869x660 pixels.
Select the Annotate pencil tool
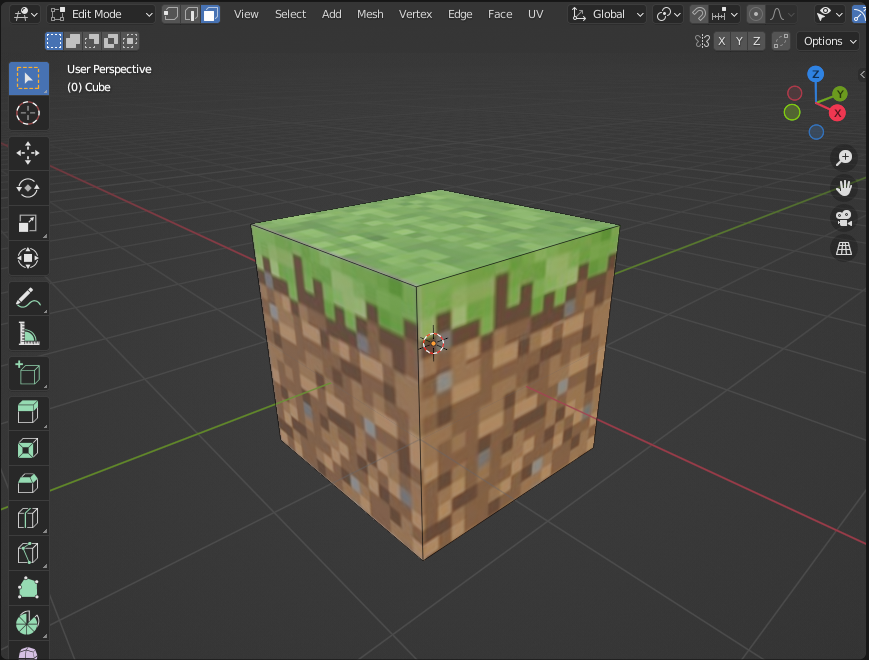tap(28, 298)
